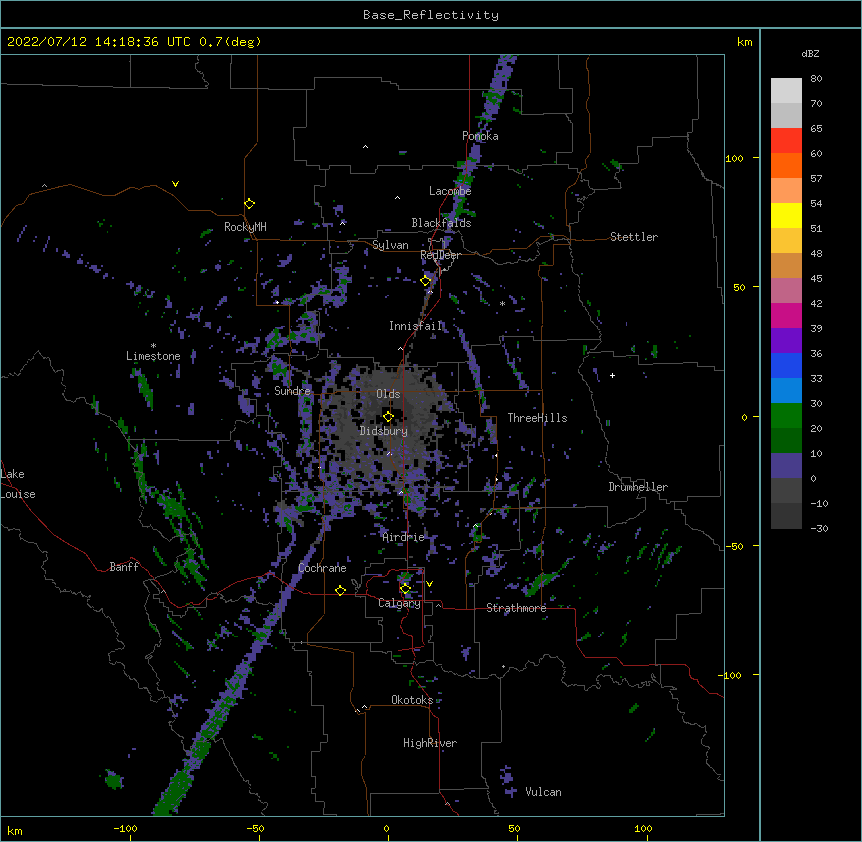This screenshot has height=842, width=862.
Task: Click the yellow v marker northeast of Calgary
Action: [429, 584]
